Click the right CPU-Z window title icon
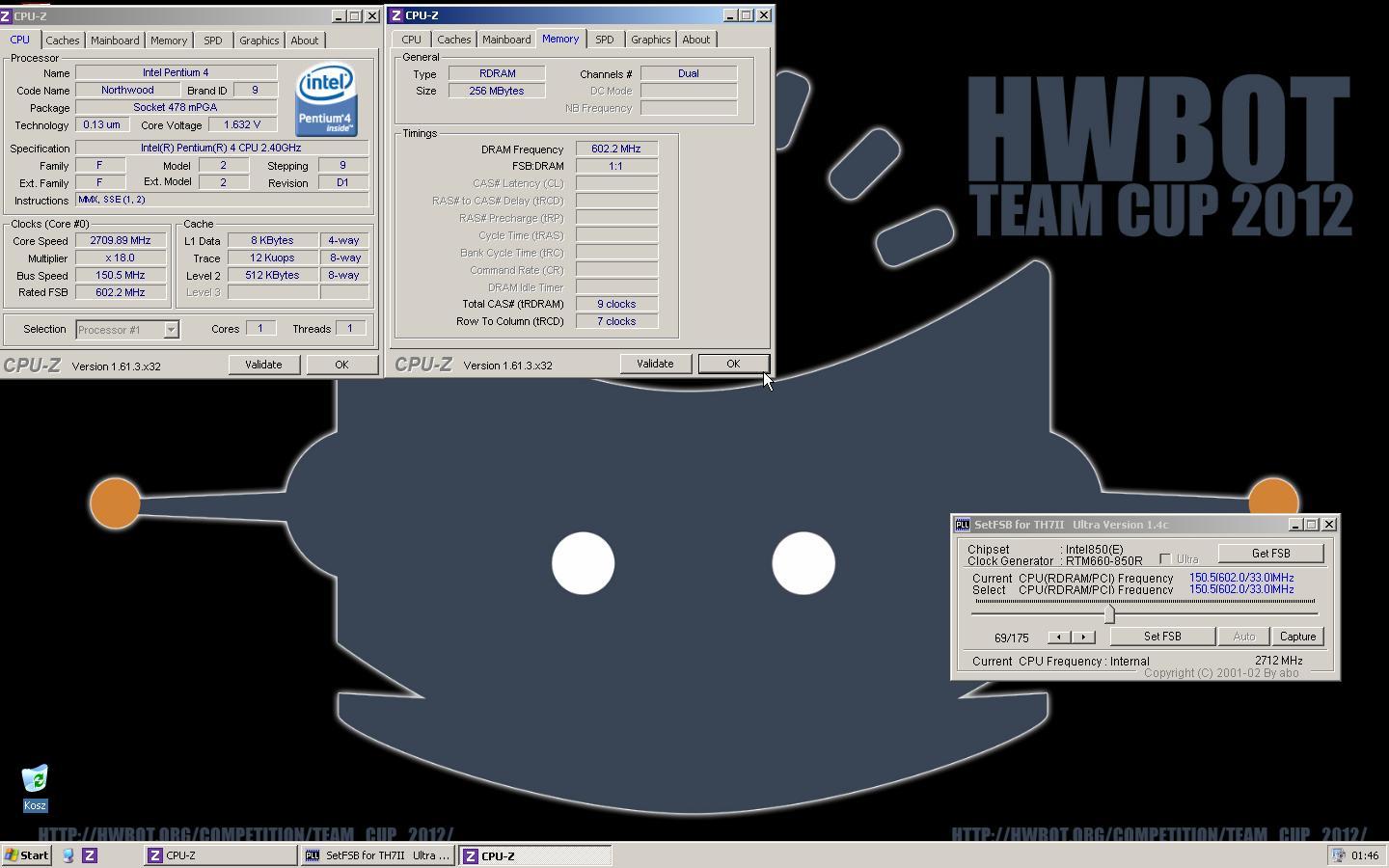The height and width of the screenshot is (868, 1389). tap(396, 15)
